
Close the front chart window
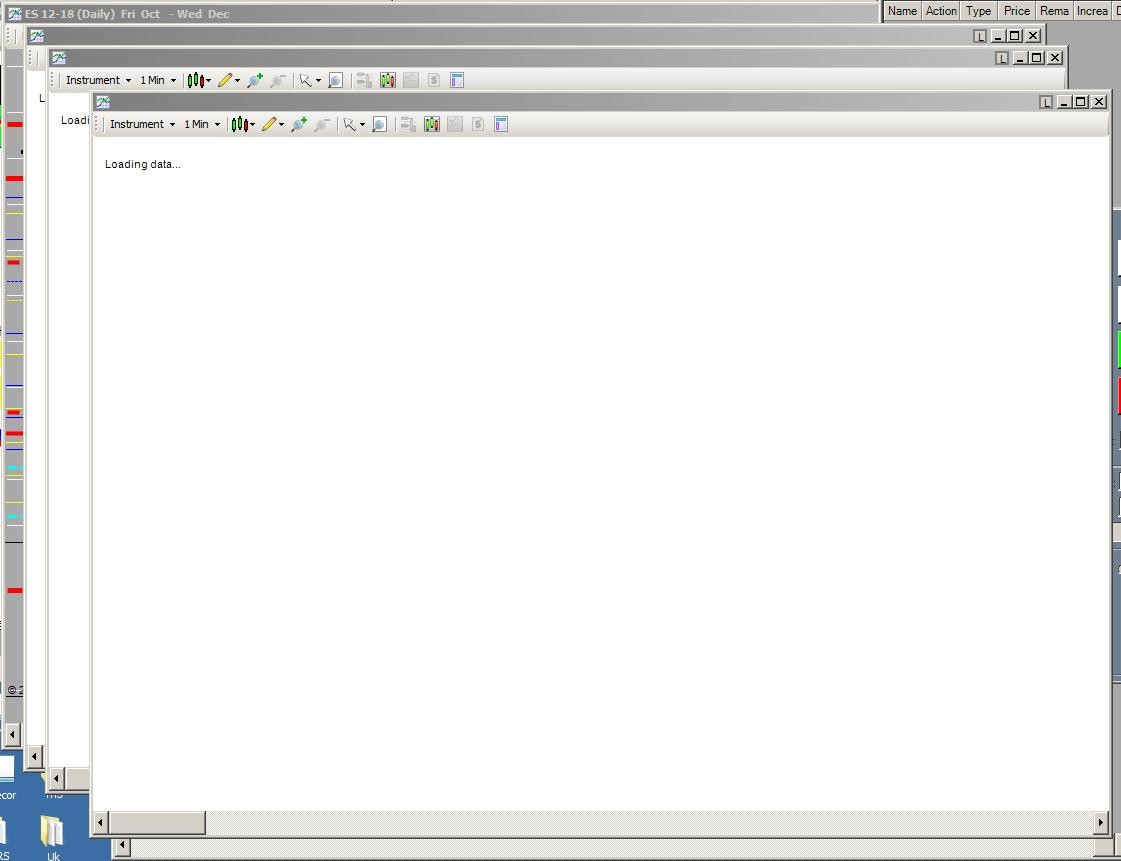1100,102
